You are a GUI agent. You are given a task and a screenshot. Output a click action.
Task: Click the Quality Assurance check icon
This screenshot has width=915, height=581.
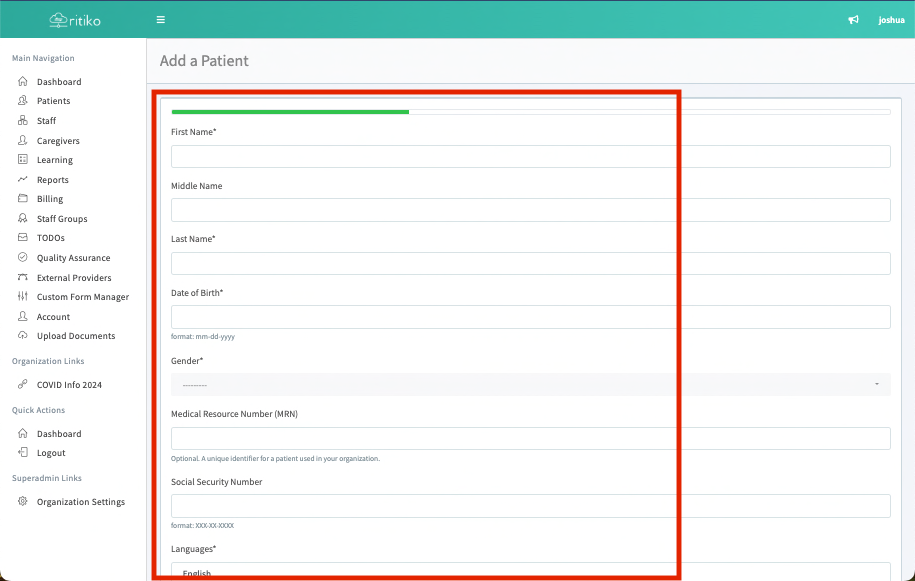pos(23,258)
